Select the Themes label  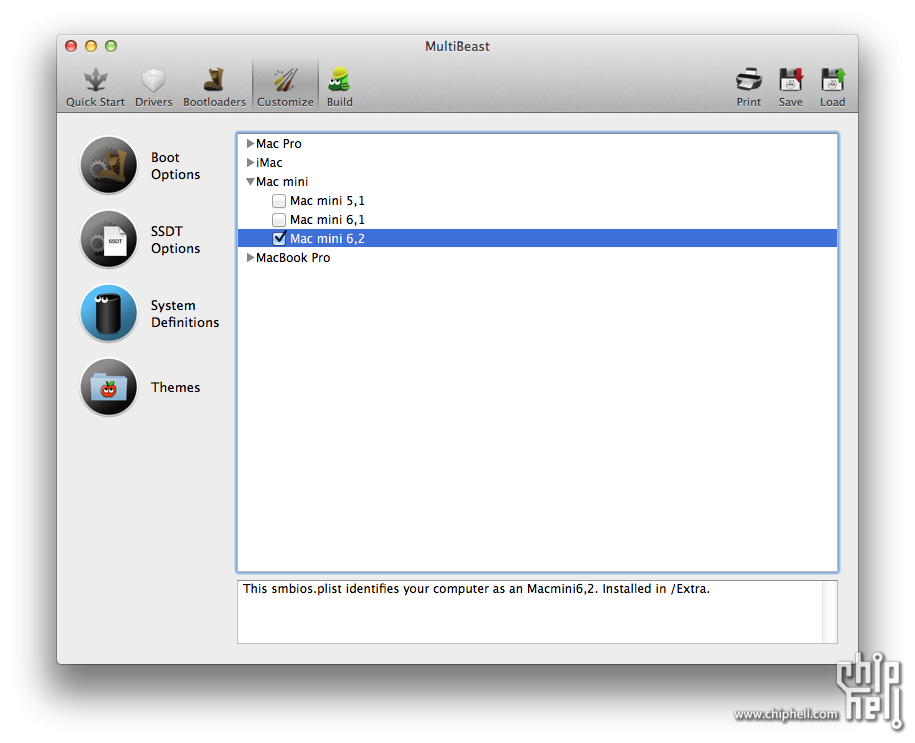click(175, 388)
